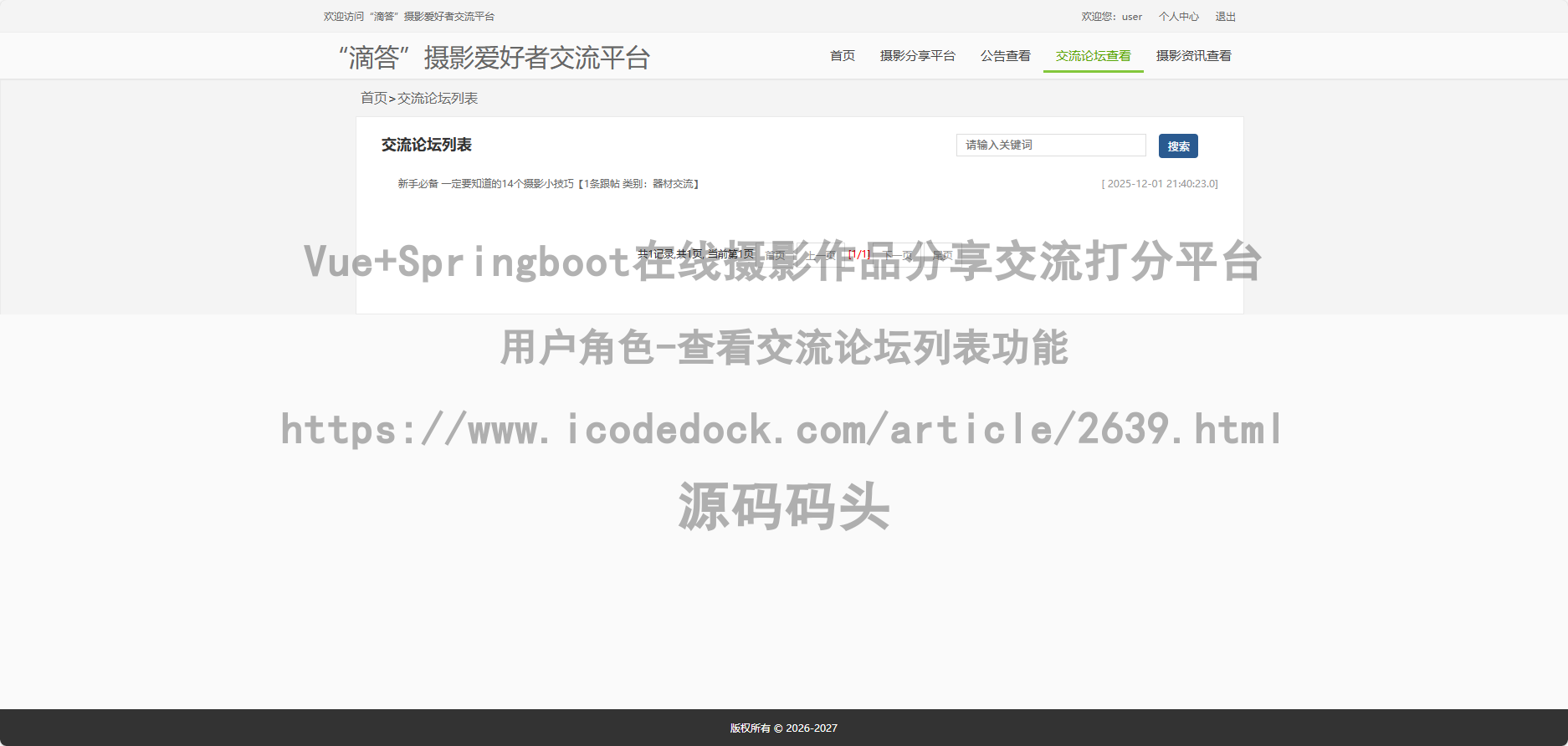Click the username 'user' in top bar
1568x746 pixels.
1131,17
